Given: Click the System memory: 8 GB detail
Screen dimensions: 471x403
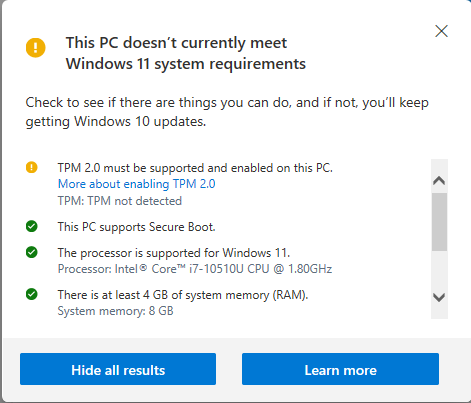Looking at the screenshot, I should [115, 311].
